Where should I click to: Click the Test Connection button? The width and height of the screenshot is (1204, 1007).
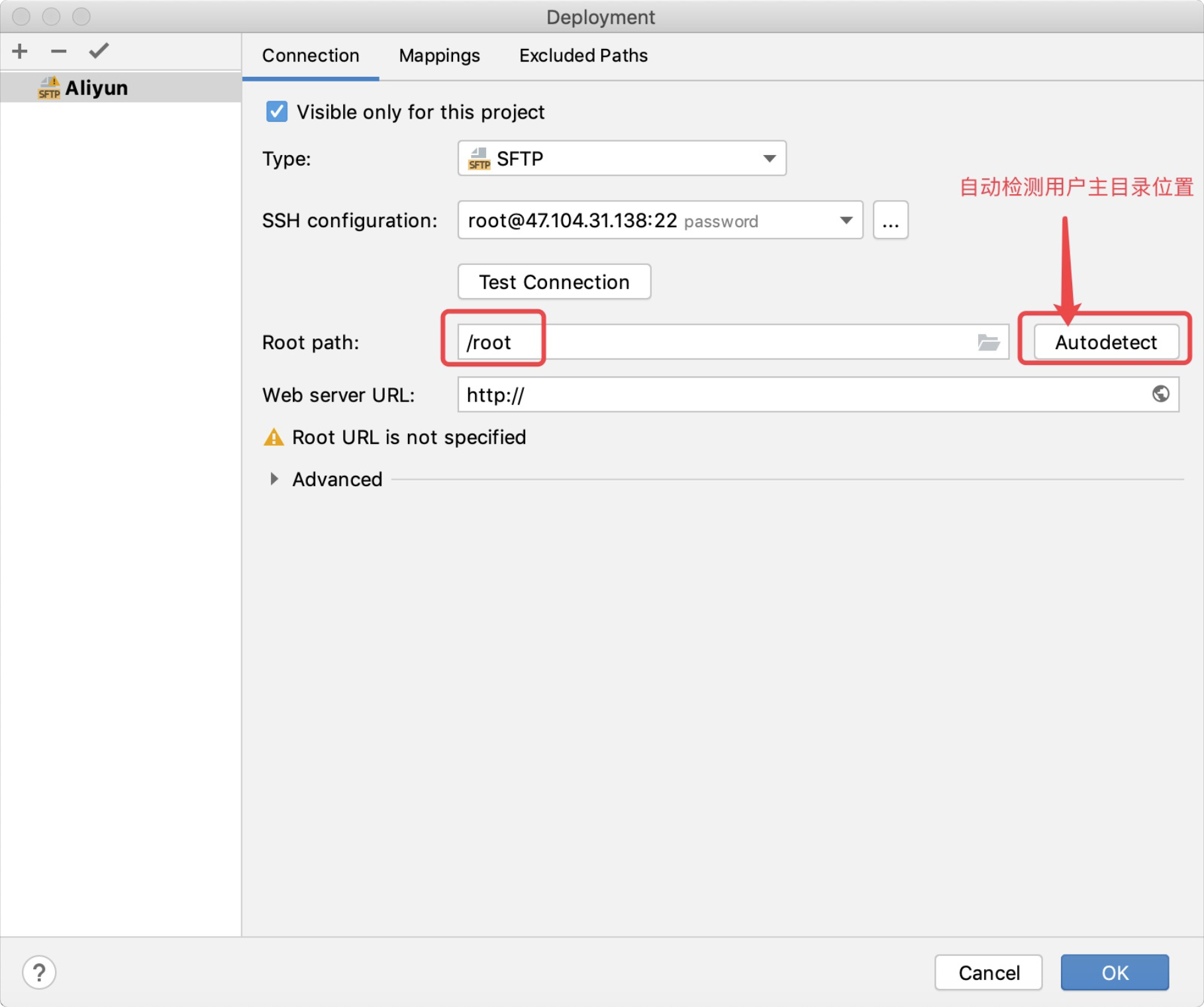[554, 282]
